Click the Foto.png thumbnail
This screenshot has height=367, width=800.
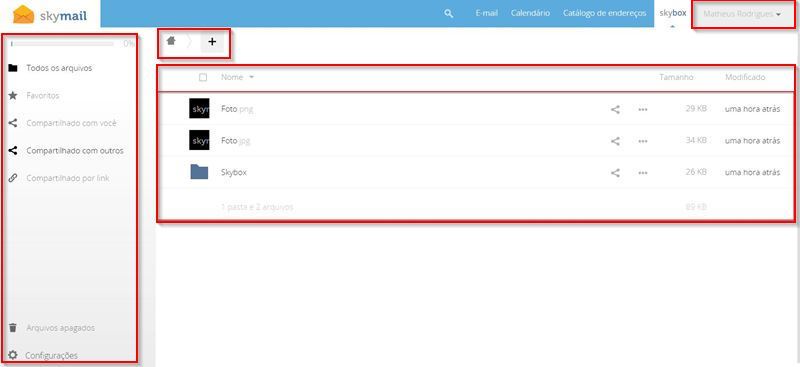[x=199, y=109]
